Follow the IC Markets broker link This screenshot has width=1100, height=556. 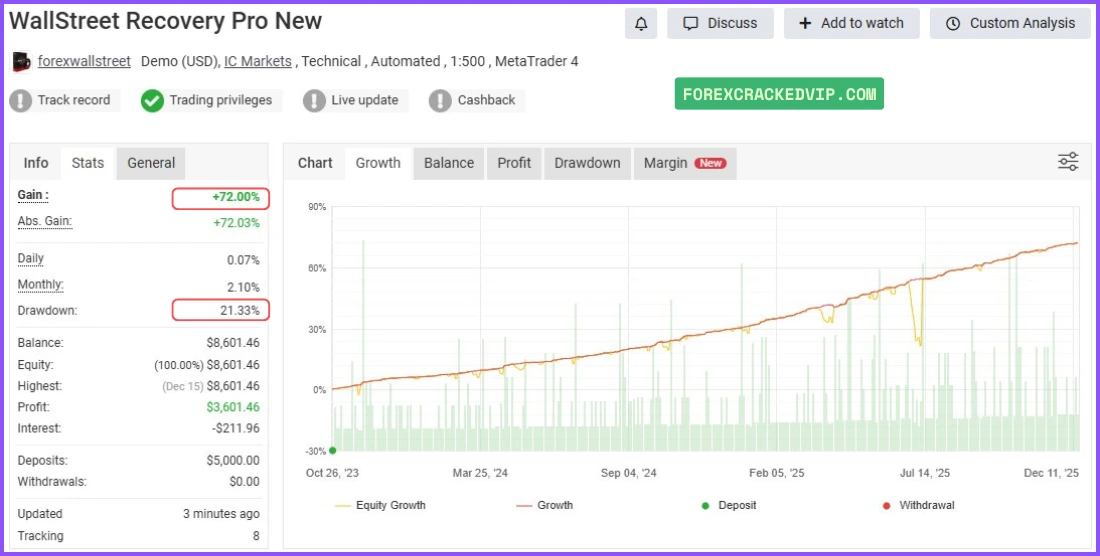pos(258,61)
